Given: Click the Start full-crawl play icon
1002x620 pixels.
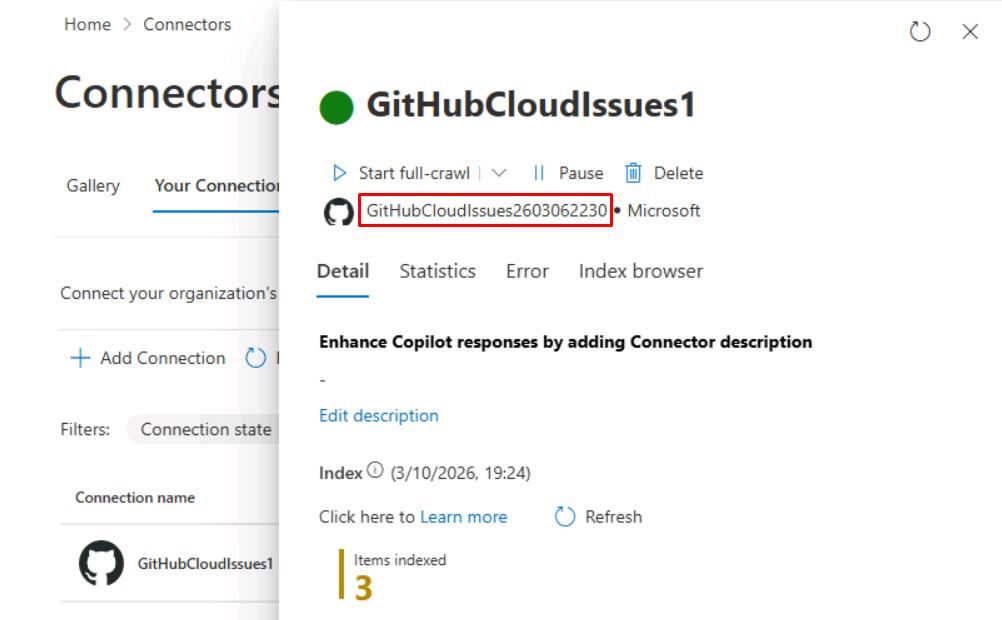Looking at the screenshot, I should 339,173.
